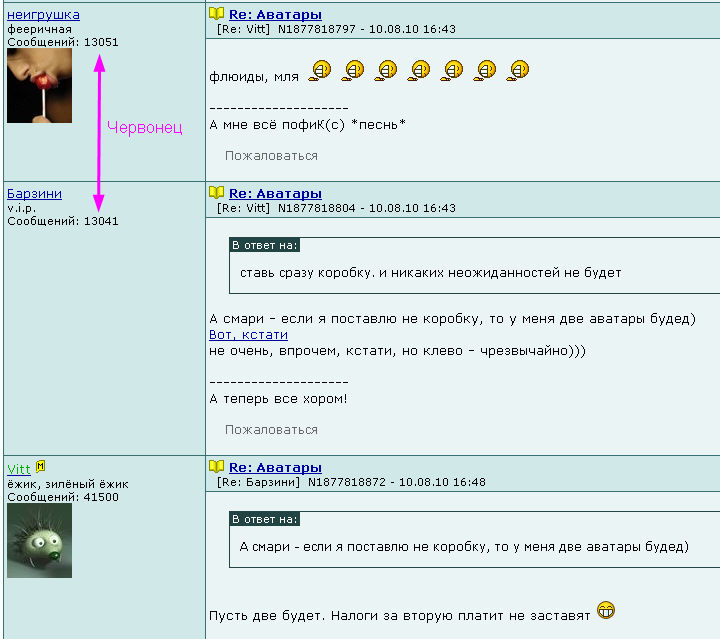Image resolution: width=720 pixels, height=639 pixels.
Task: Click the middle (fourth) smiley in неигрушка's post
Action: tap(419, 70)
